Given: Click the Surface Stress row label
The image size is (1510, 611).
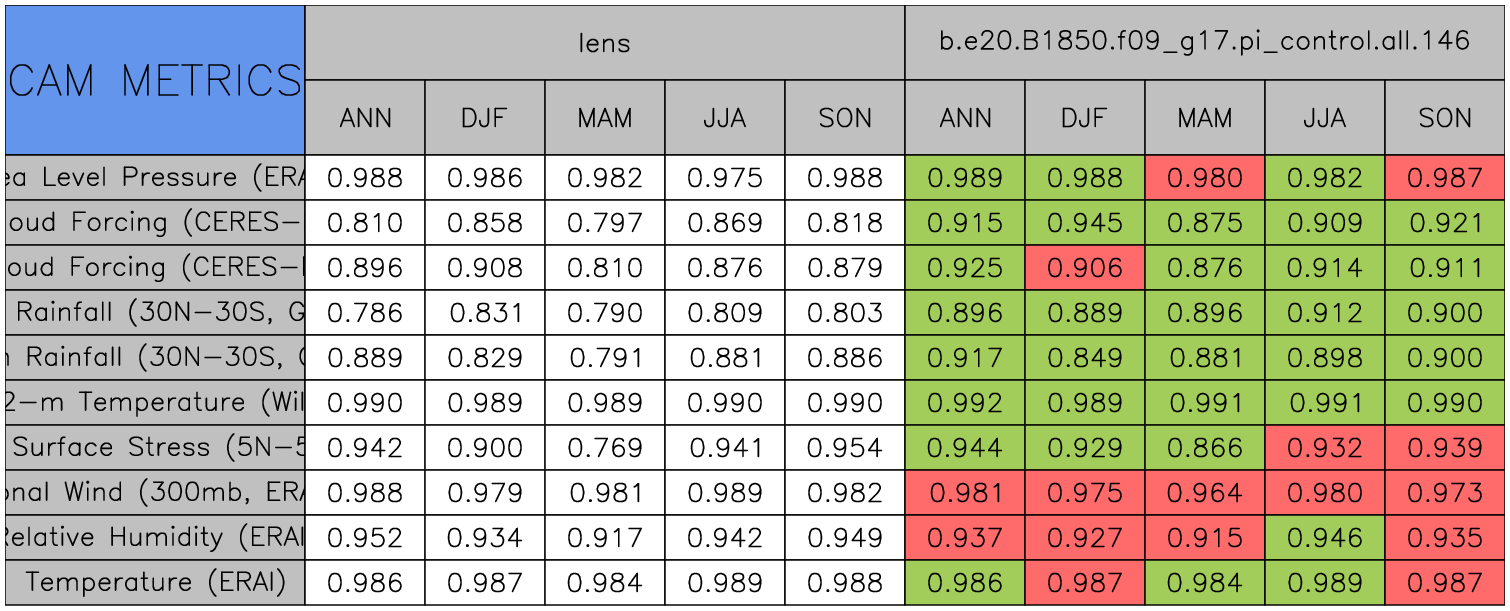Looking at the screenshot, I should (155, 447).
